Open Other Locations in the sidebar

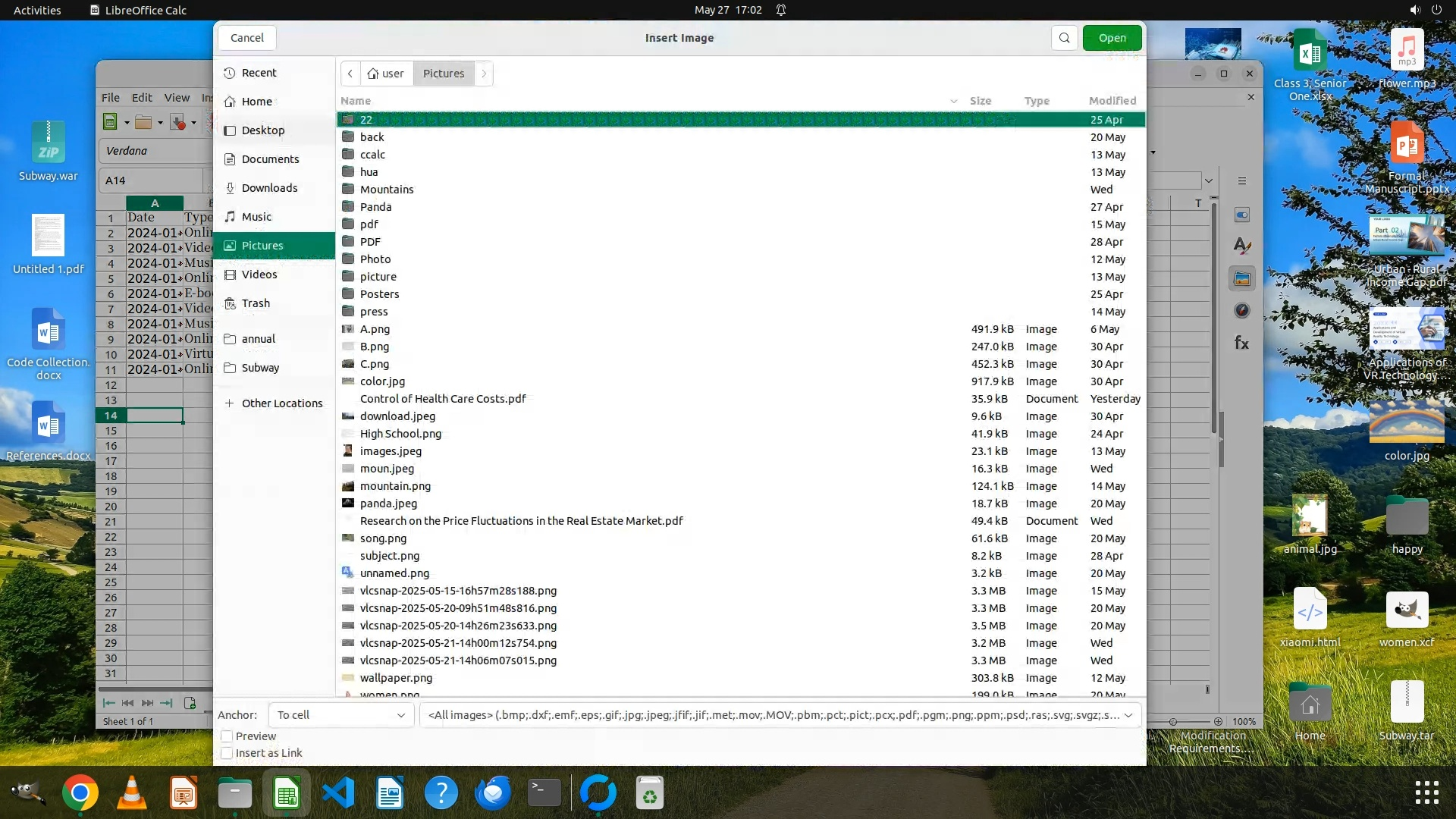(281, 403)
